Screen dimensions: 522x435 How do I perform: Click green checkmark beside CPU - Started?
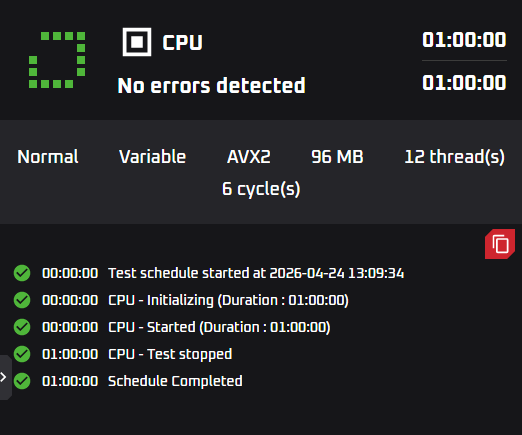click(22, 327)
